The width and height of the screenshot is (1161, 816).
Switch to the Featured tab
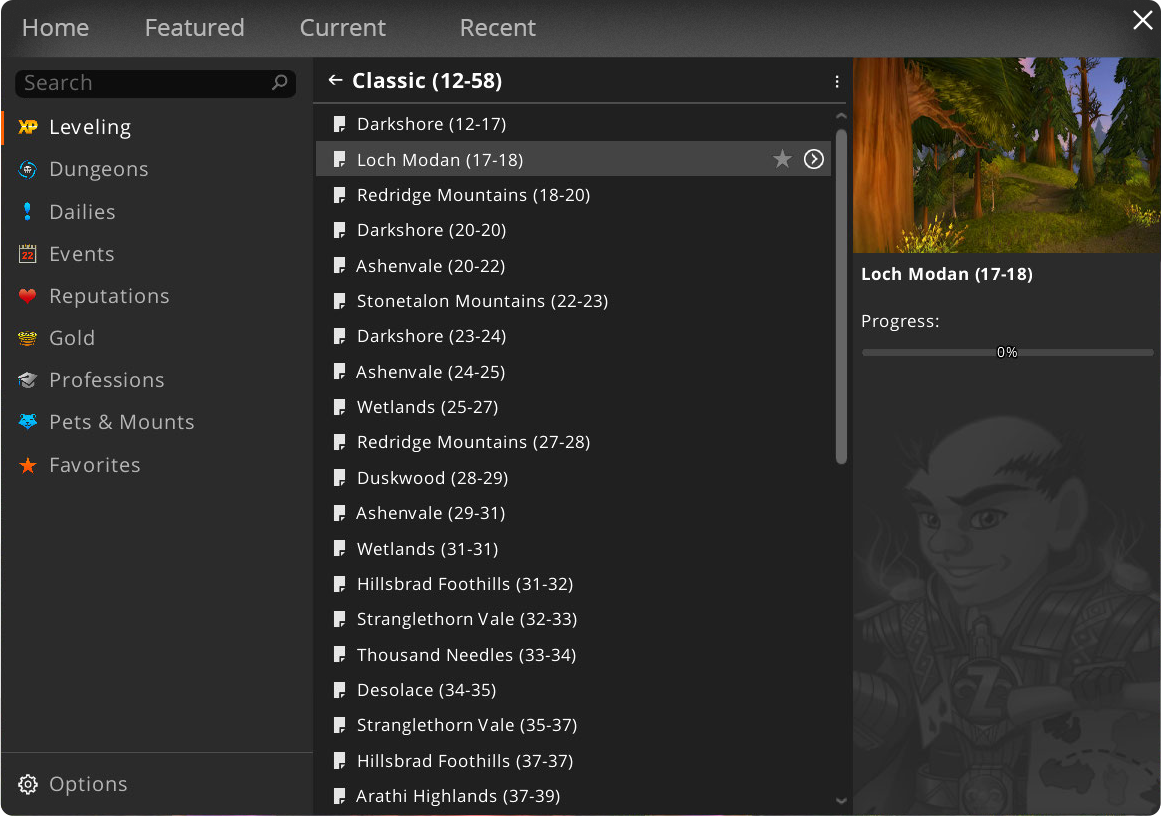pos(195,27)
